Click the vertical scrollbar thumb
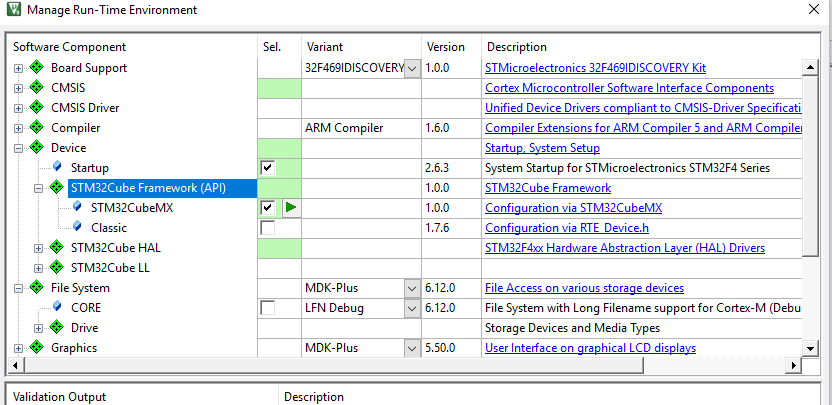Image resolution: width=832 pixels, height=405 pixels. click(x=810, y=166)
